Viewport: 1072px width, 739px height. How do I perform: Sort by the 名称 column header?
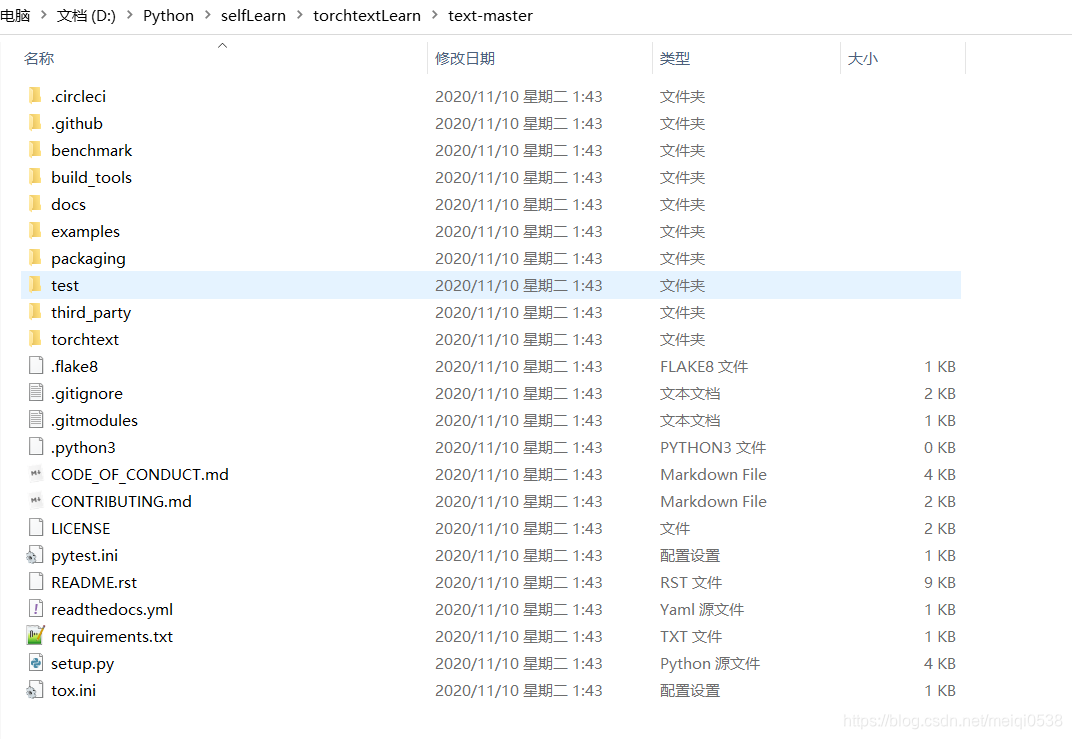(39, 59)
